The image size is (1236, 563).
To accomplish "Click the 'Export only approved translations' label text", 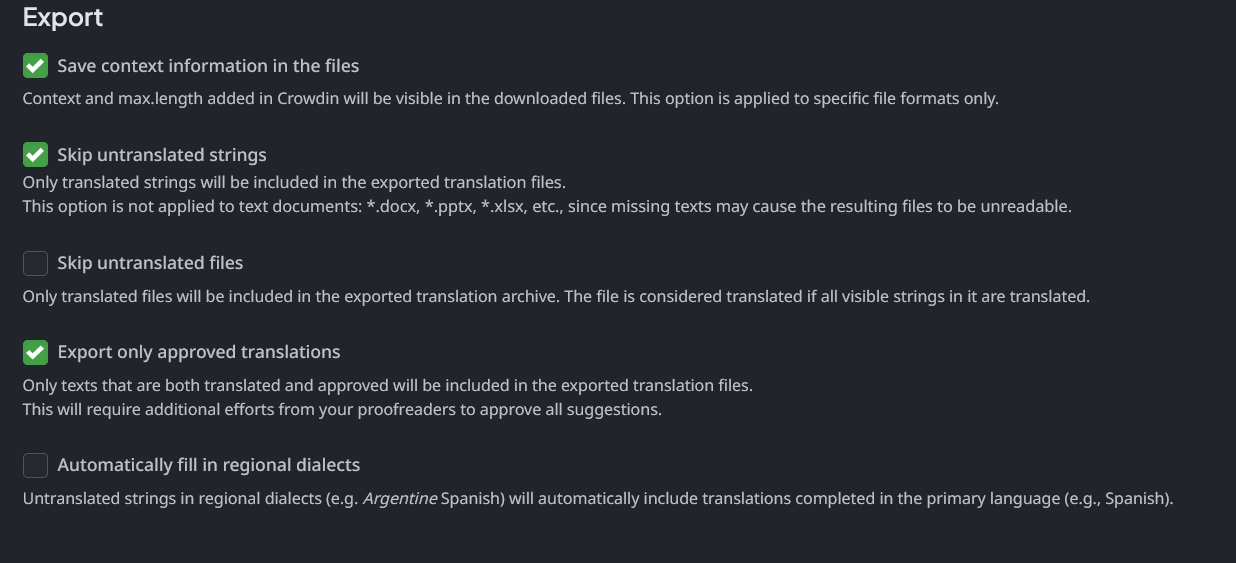I will pyautogui.click(x=199, y=352).
